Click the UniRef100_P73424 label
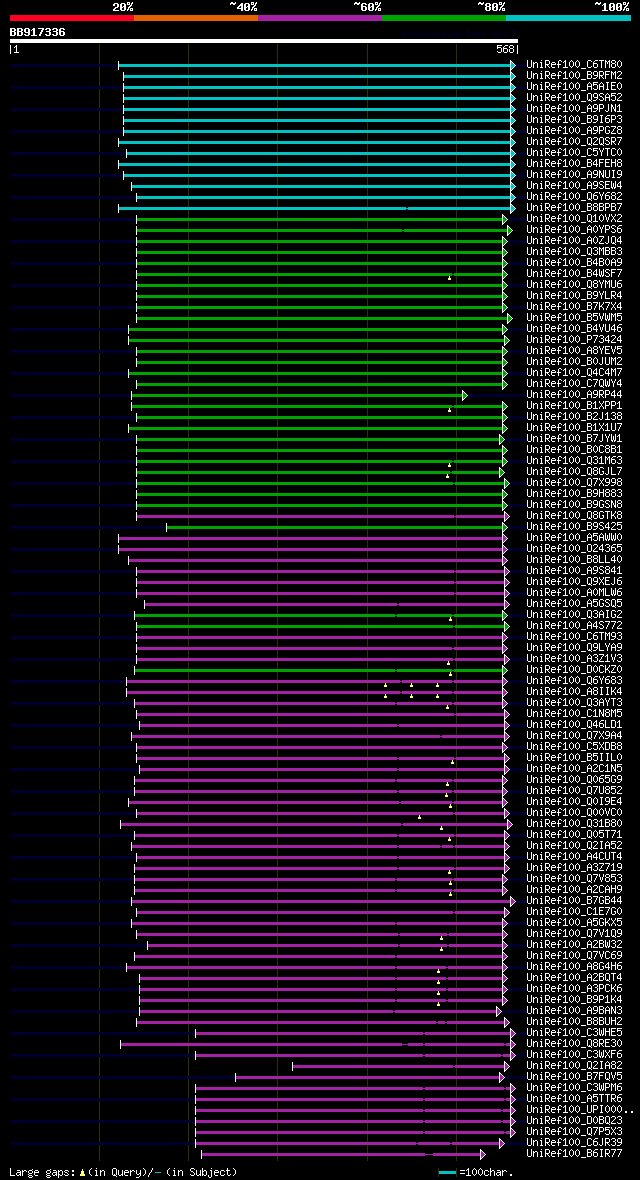 (574, 339)
